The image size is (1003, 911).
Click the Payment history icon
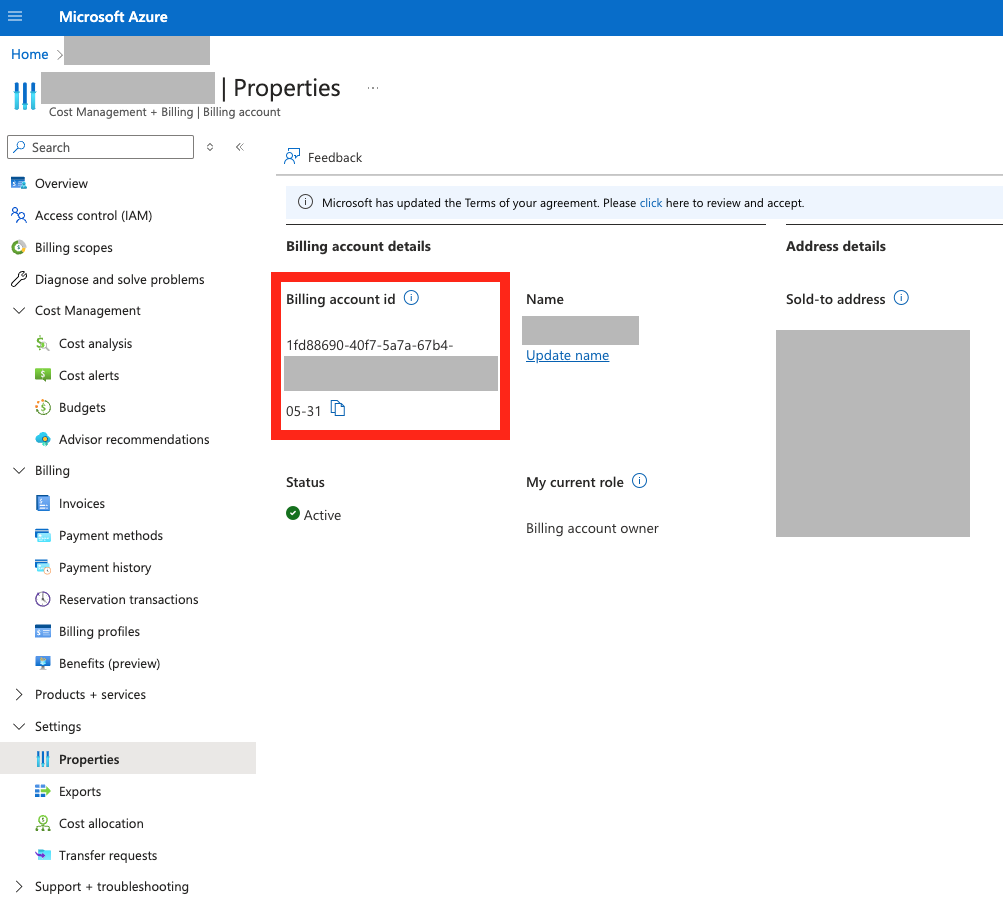pos(42,567)
